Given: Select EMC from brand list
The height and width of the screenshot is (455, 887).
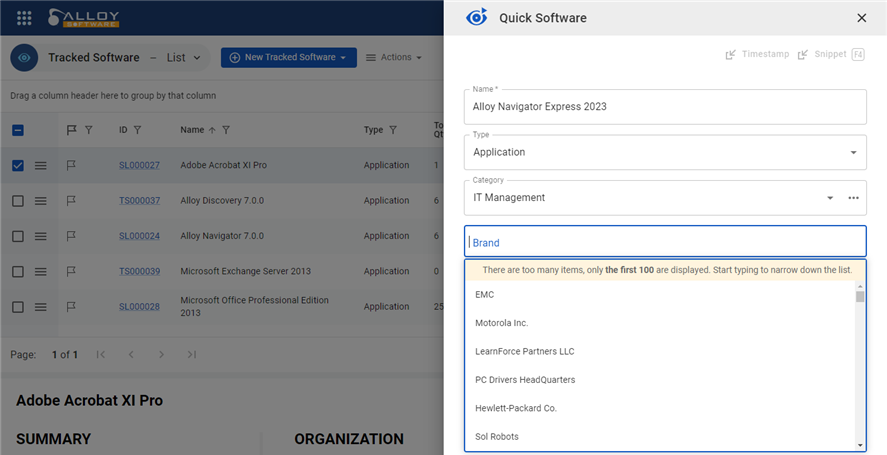Looking at the screenshot, I should coord(661,294).
